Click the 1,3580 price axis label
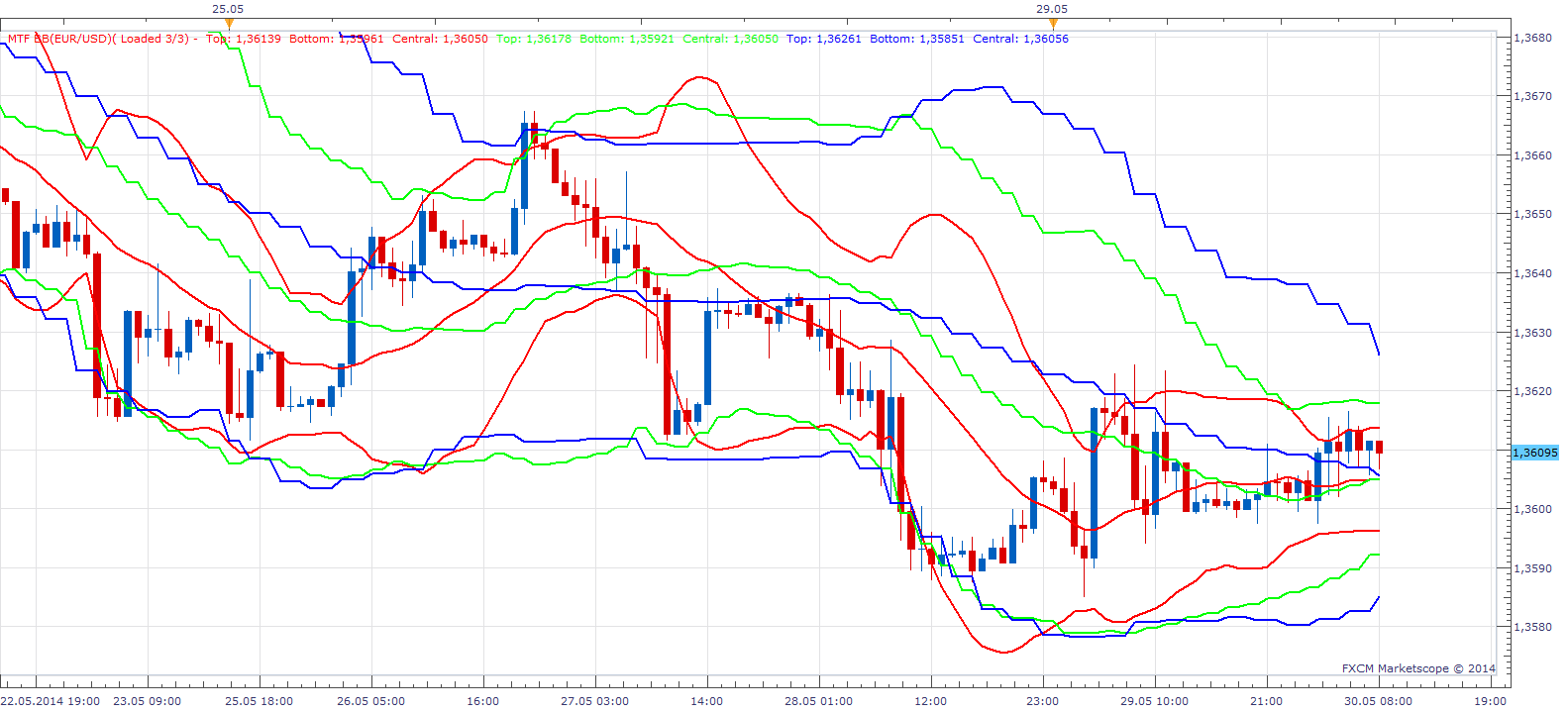 pyautogui.click(x=1533, y=627)
